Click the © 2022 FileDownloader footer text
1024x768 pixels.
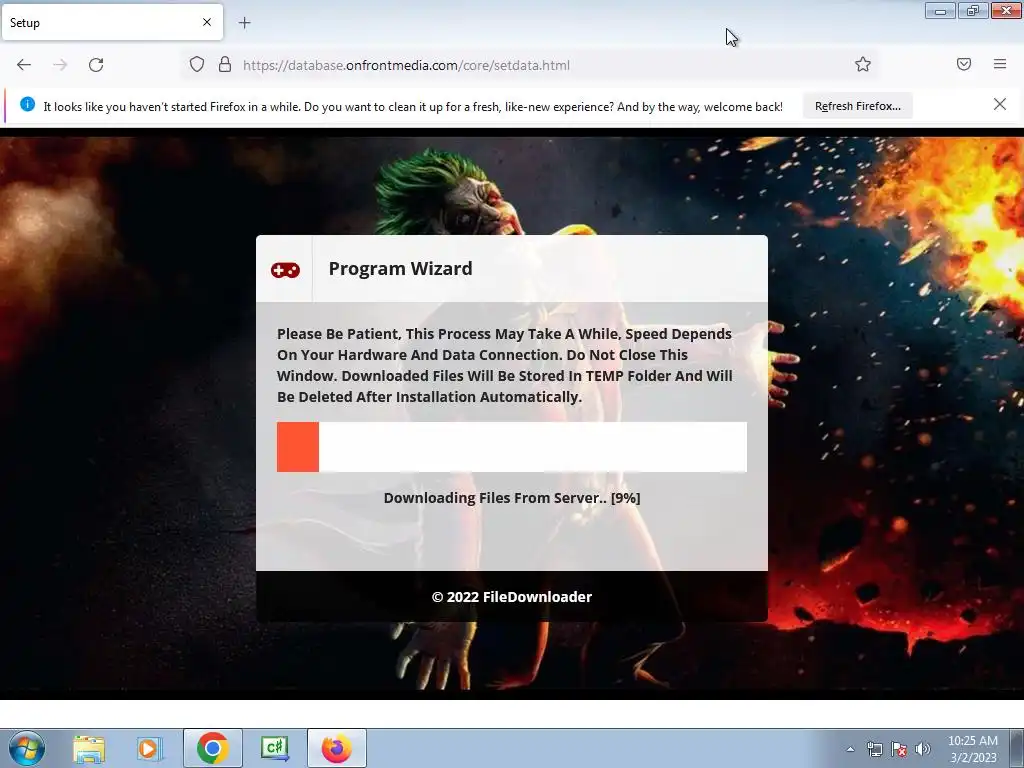[x=512, y=597]
